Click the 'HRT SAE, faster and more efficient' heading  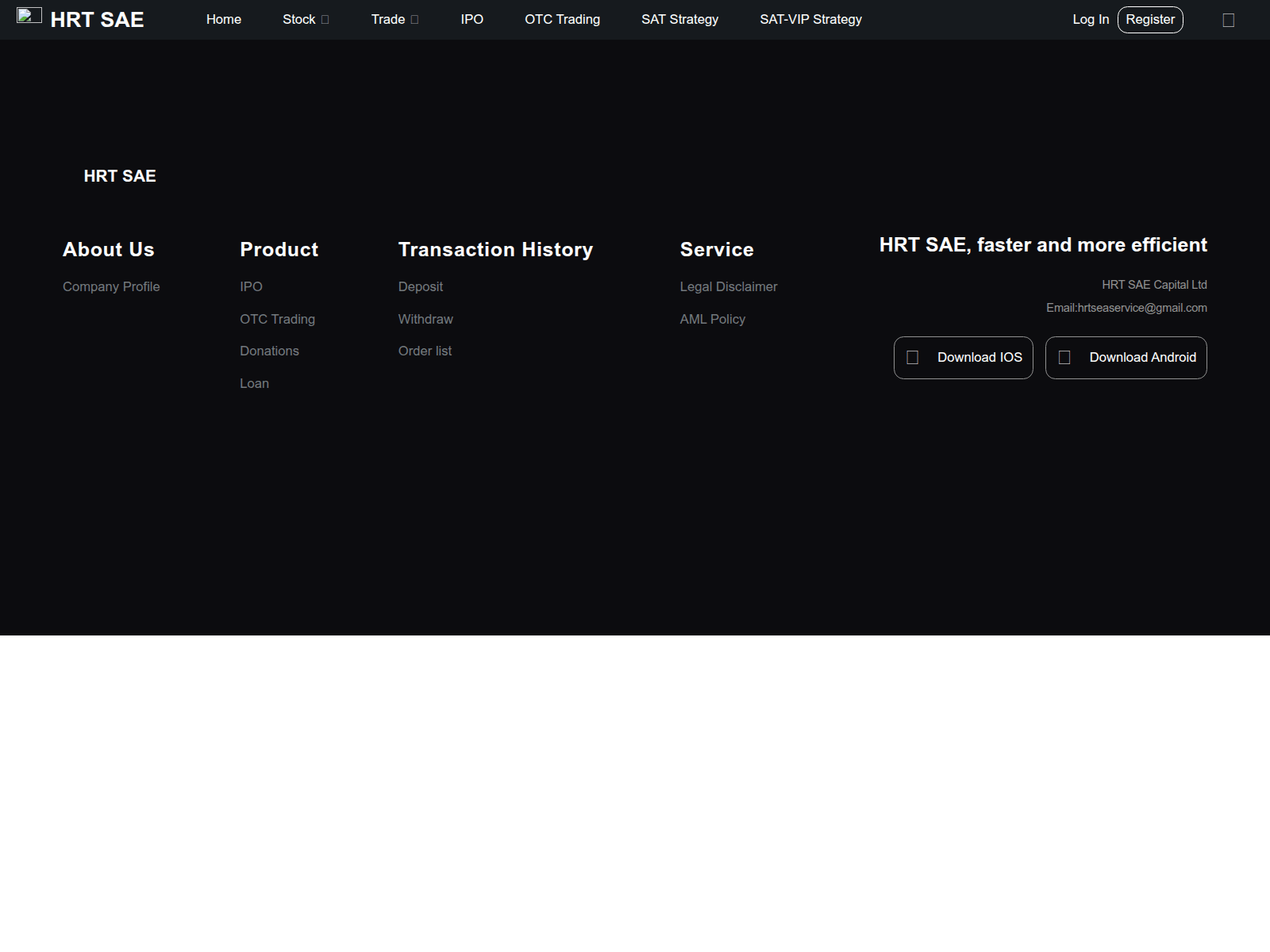(1043, 245)
